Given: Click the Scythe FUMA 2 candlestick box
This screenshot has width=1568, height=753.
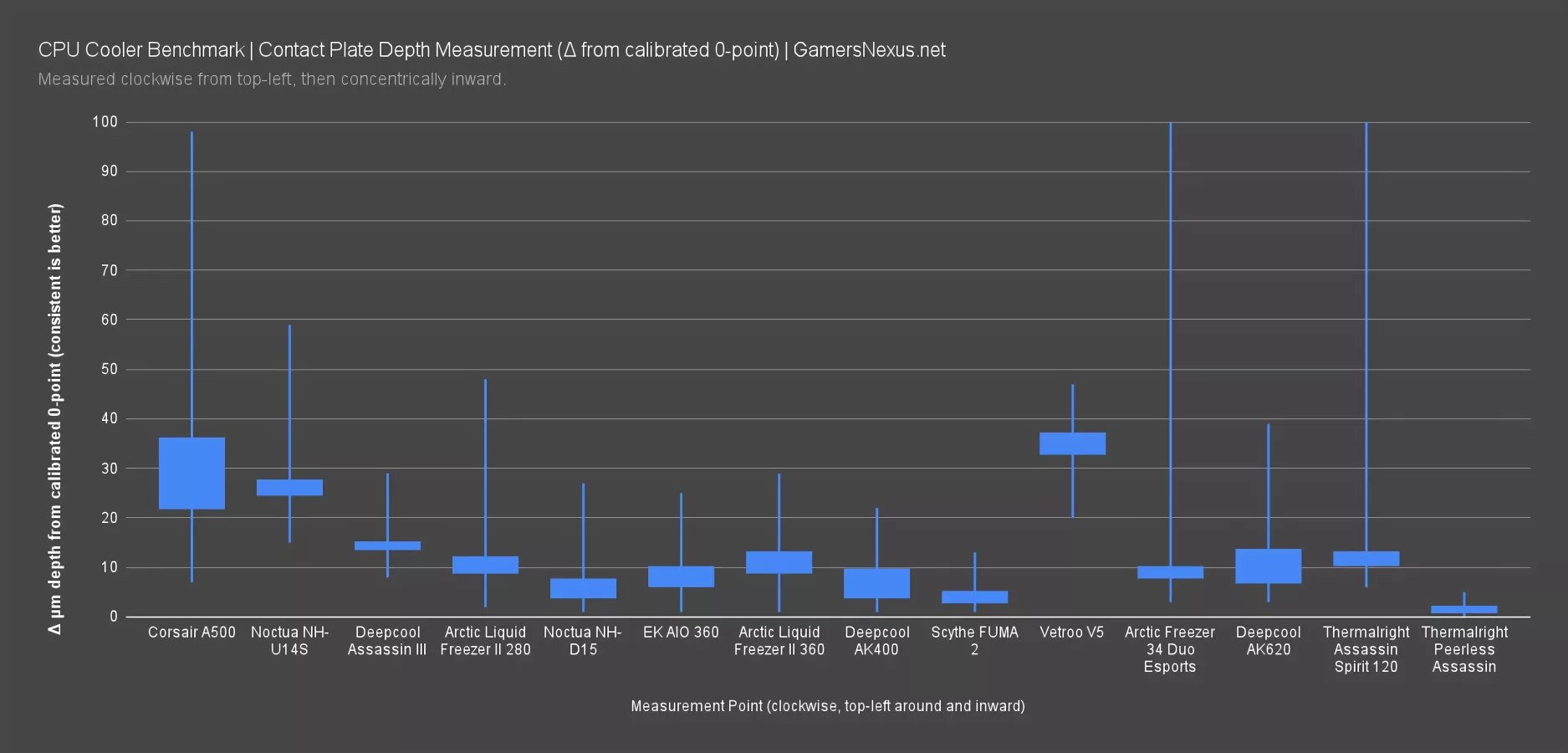Looking at the screenshot, I should [974, 597].
